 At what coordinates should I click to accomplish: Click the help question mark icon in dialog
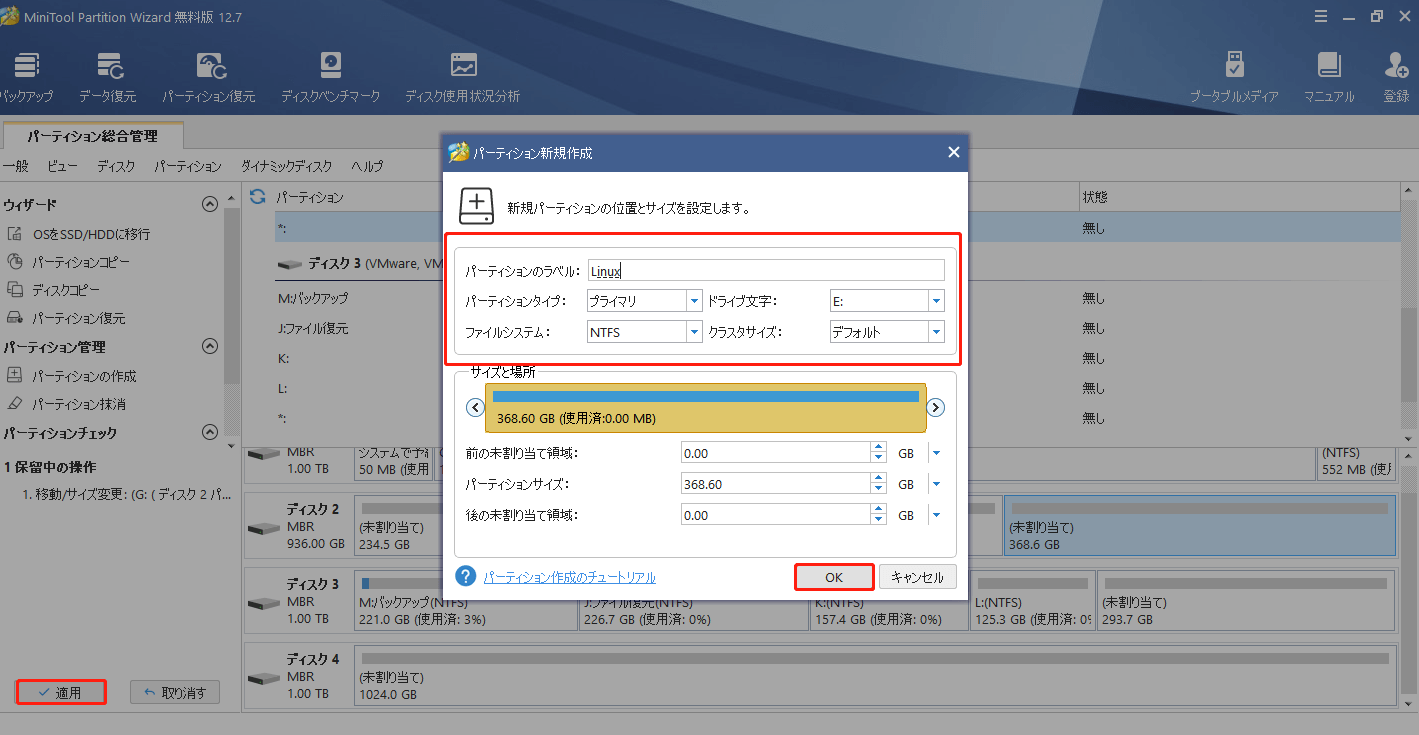pyautogui.click(x=465, y=576)
